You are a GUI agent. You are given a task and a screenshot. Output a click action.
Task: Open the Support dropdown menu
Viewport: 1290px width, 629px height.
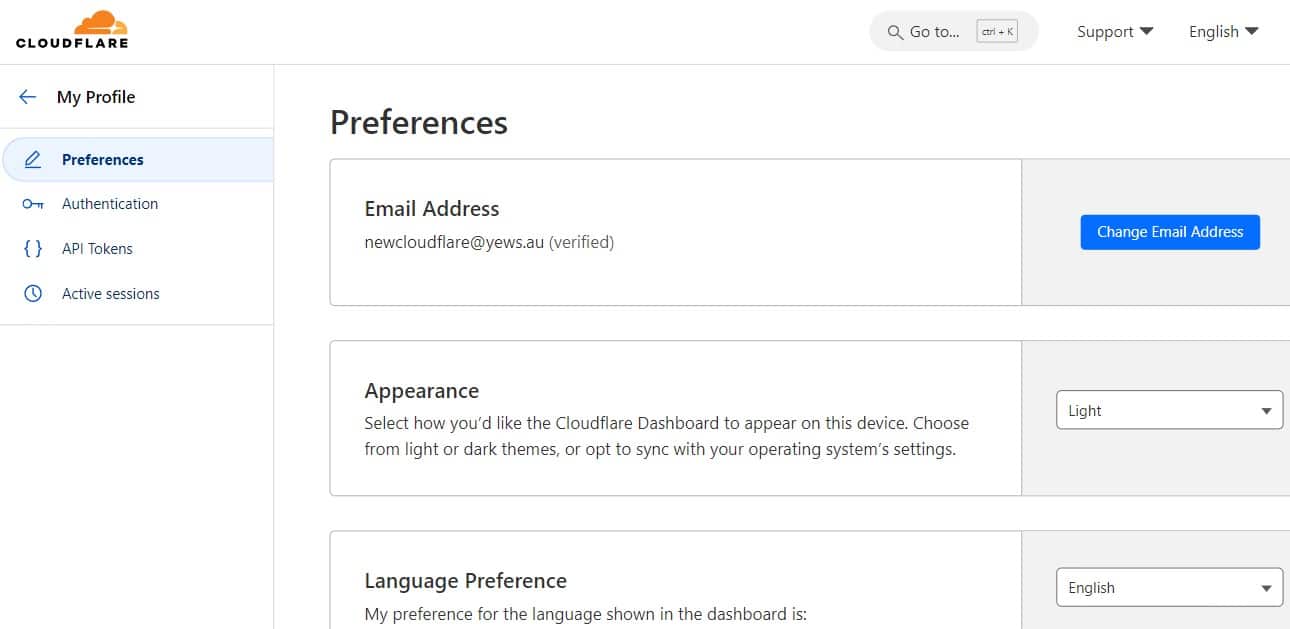(1114, 32)
